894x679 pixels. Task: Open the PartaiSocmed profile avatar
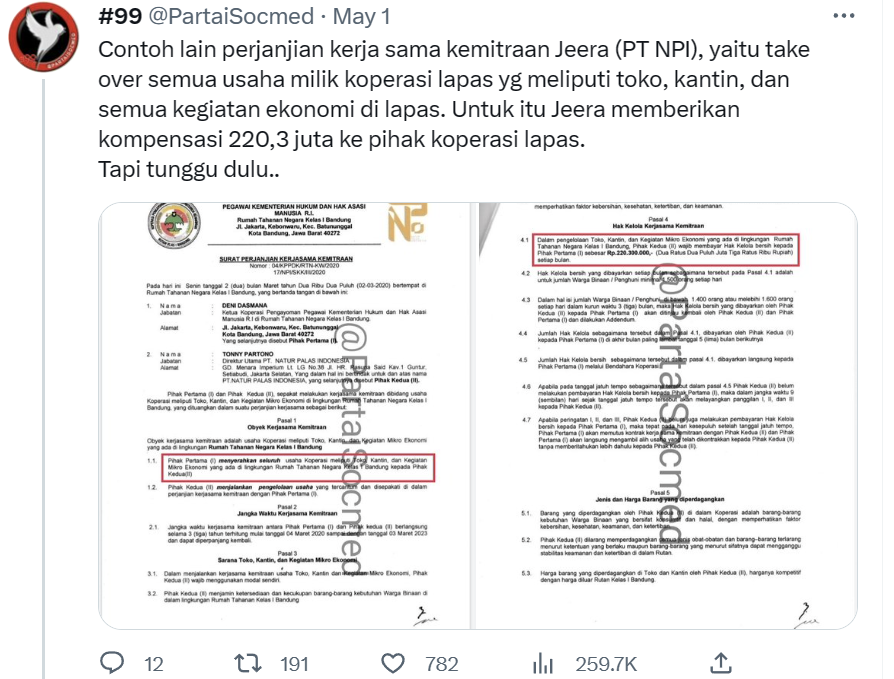pyautogui.click(x=44, y=37)
